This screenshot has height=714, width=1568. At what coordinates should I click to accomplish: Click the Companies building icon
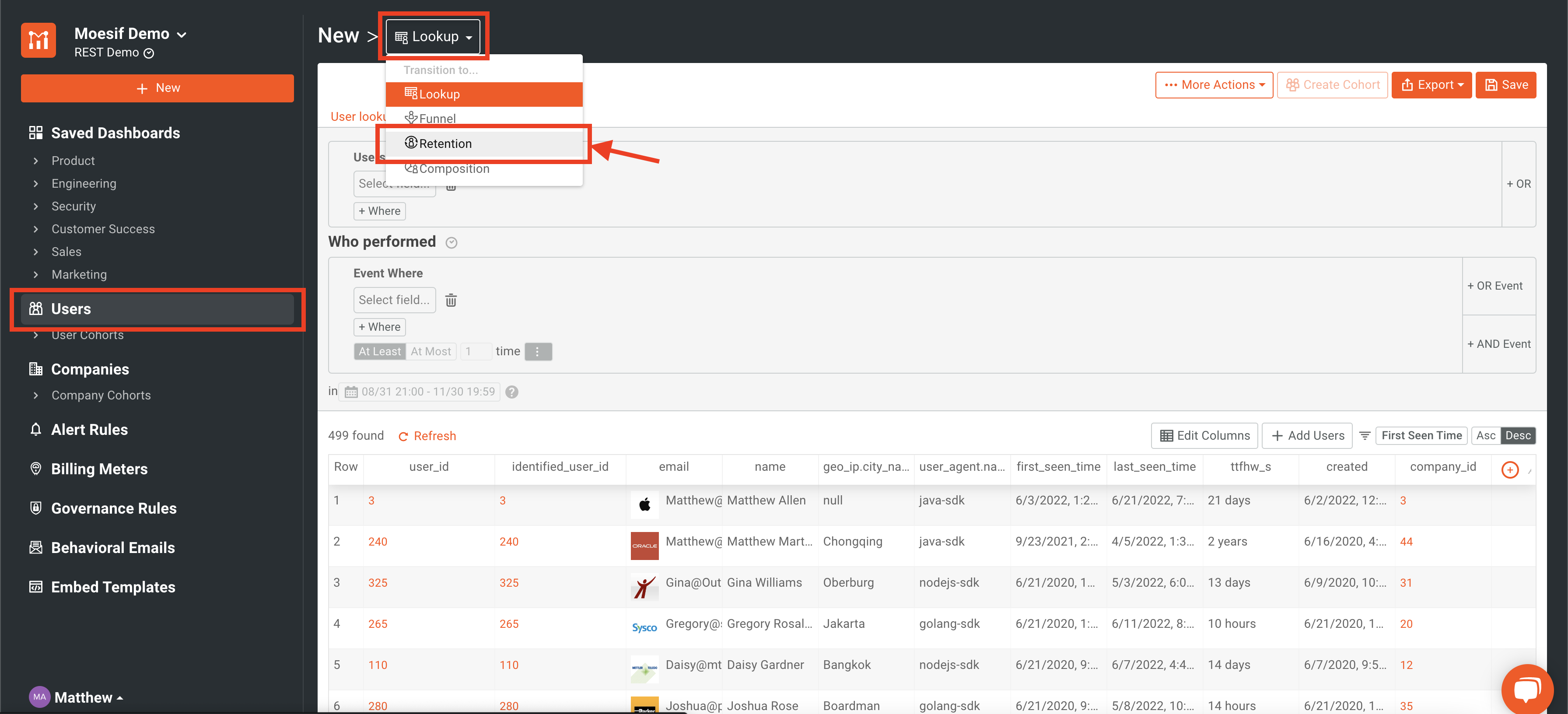click(36, 368)
